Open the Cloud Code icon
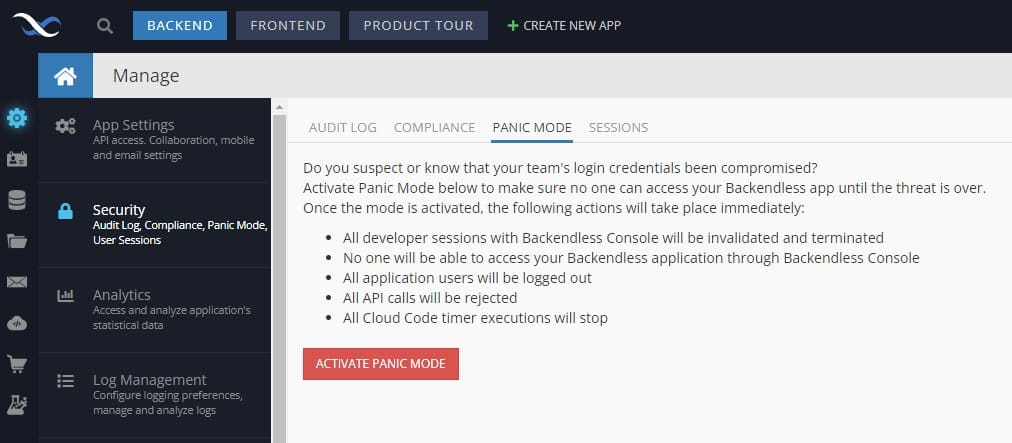1012x443 pixels. [x=17, y=323]
